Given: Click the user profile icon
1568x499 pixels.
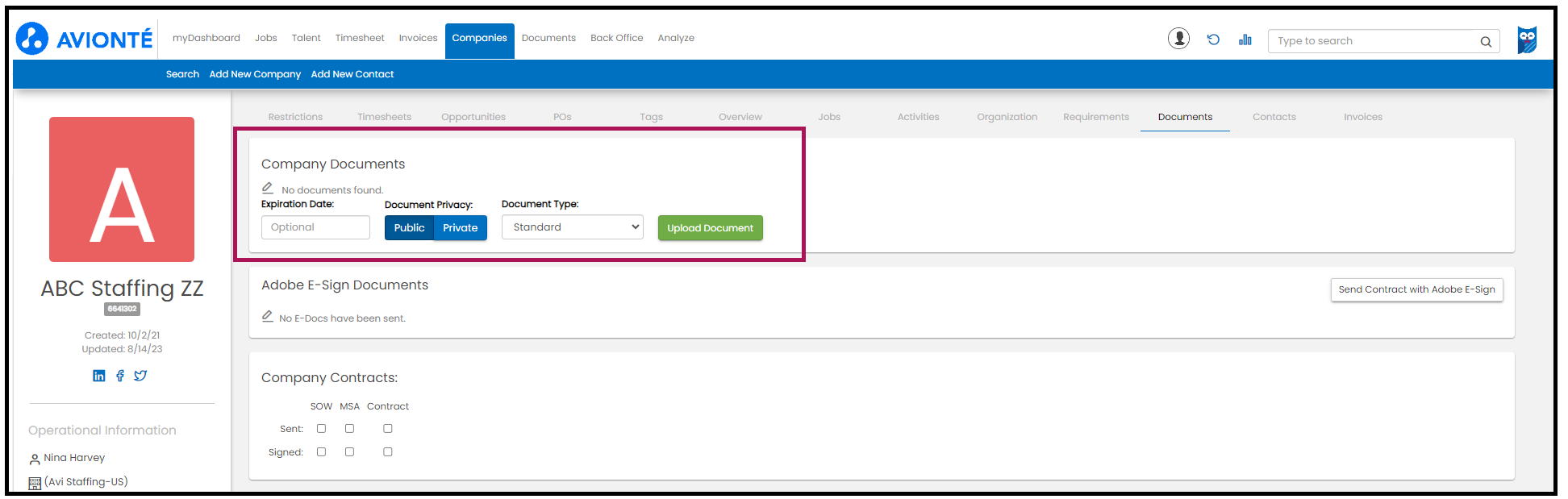Looking at the screenshot, I should point(1178,39).
